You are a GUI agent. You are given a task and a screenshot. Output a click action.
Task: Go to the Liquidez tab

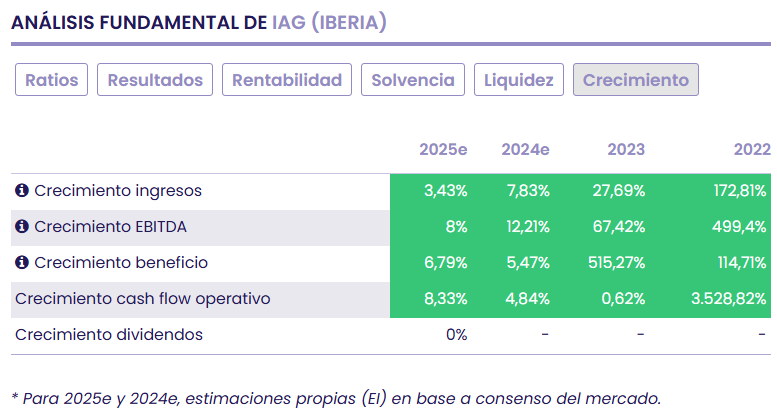pos(519,80)
